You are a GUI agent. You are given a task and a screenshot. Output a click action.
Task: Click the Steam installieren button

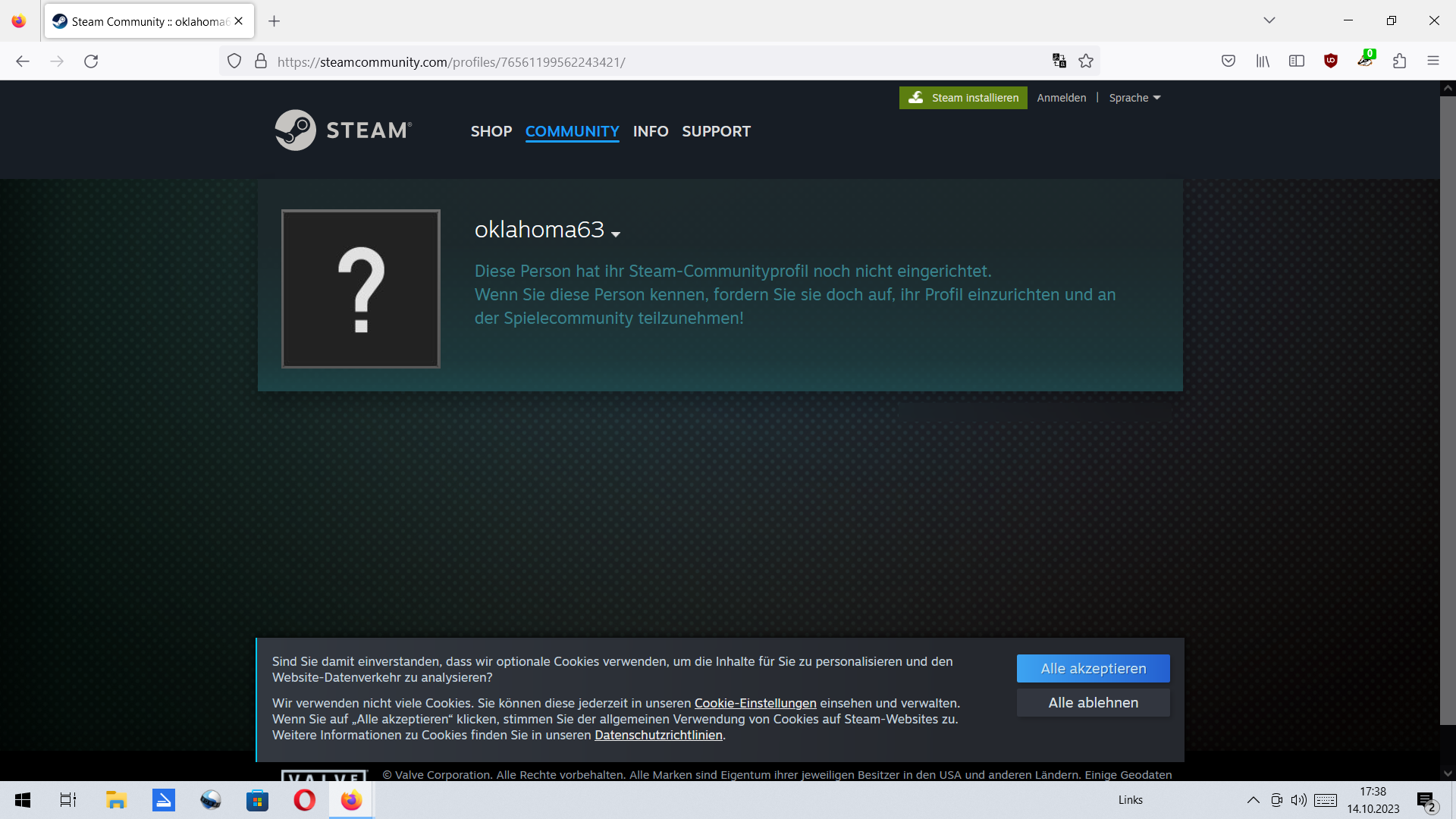coord(963,98)
